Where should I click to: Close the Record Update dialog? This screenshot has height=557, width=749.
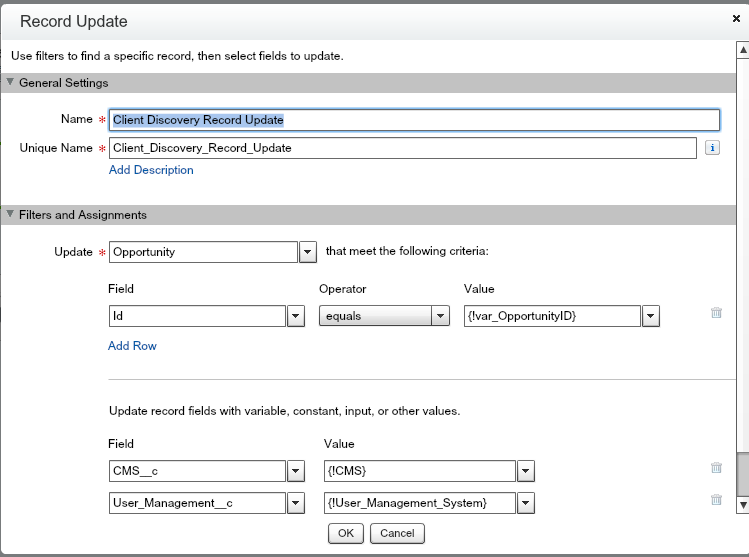737,18
